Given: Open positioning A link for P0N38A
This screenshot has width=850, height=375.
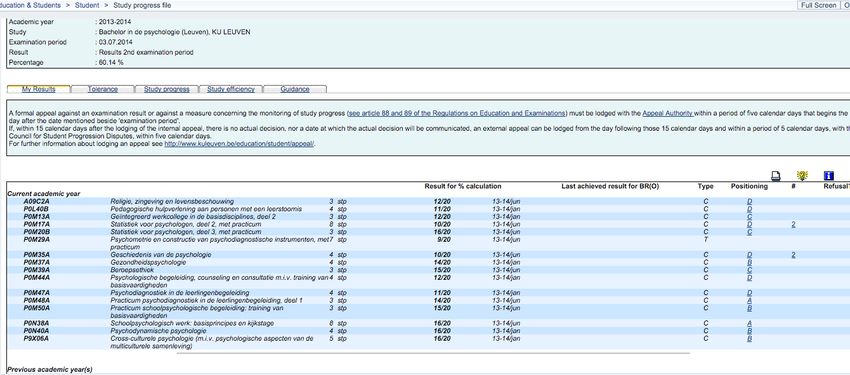Looking at the screenshot, I should click(749, 324).
